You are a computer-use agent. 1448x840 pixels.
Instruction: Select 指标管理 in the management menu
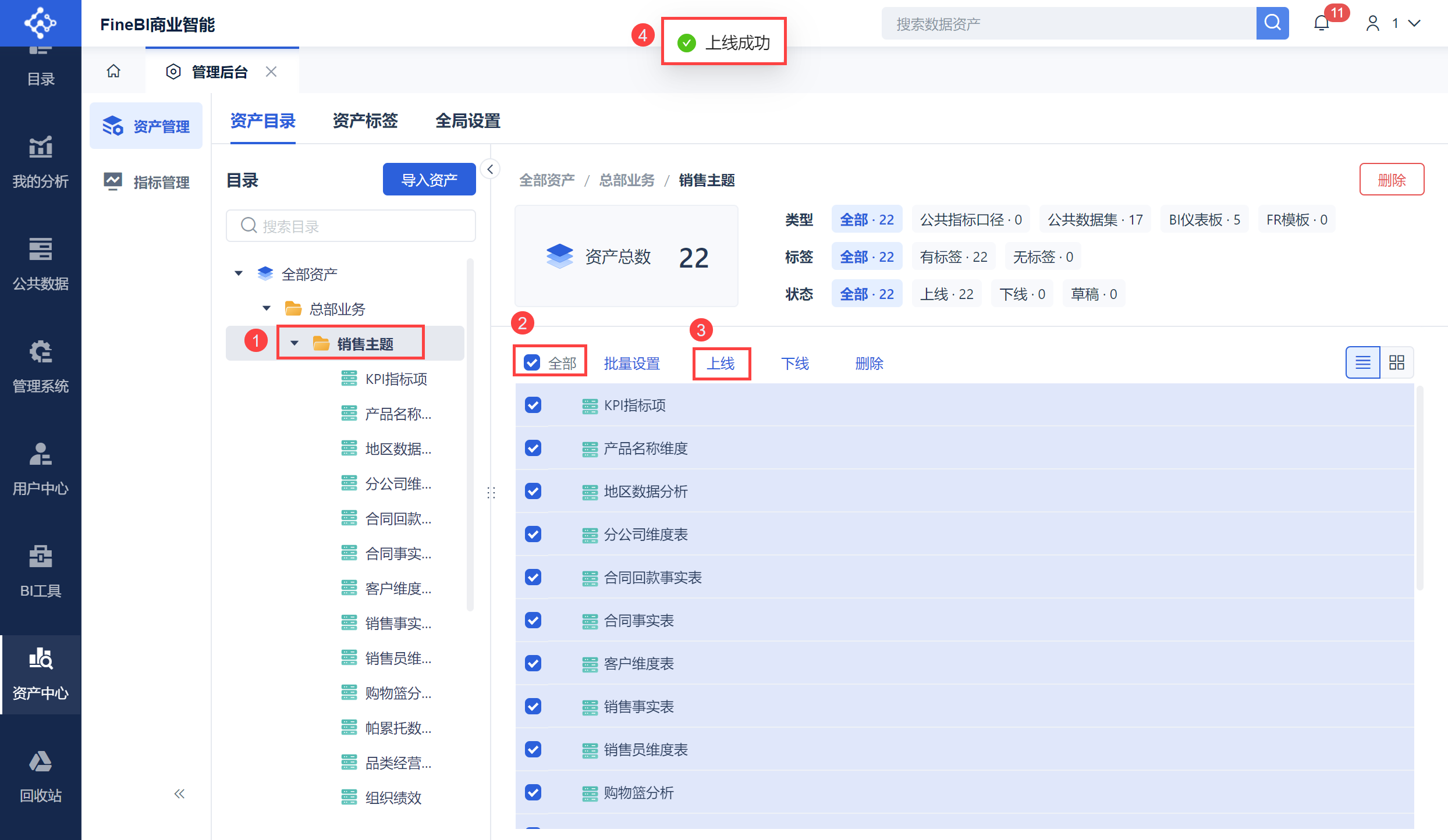pyautogui.click(x=146, y=182)
